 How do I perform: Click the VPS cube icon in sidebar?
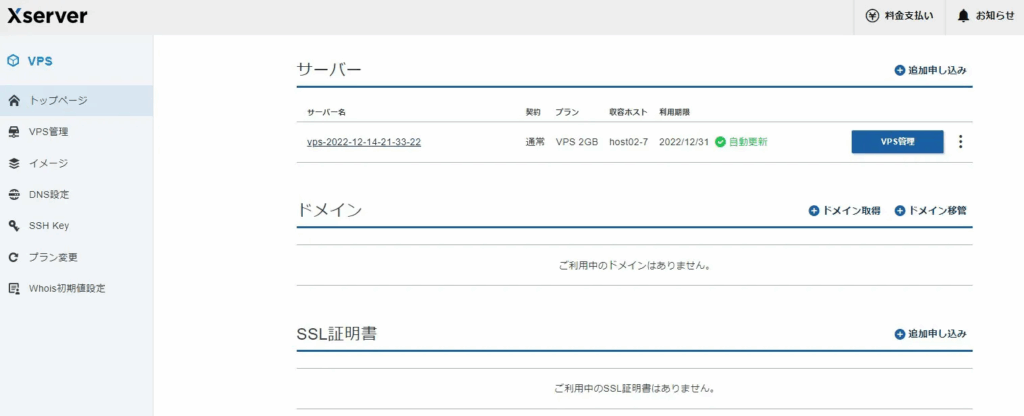click(x=13, y=60)
